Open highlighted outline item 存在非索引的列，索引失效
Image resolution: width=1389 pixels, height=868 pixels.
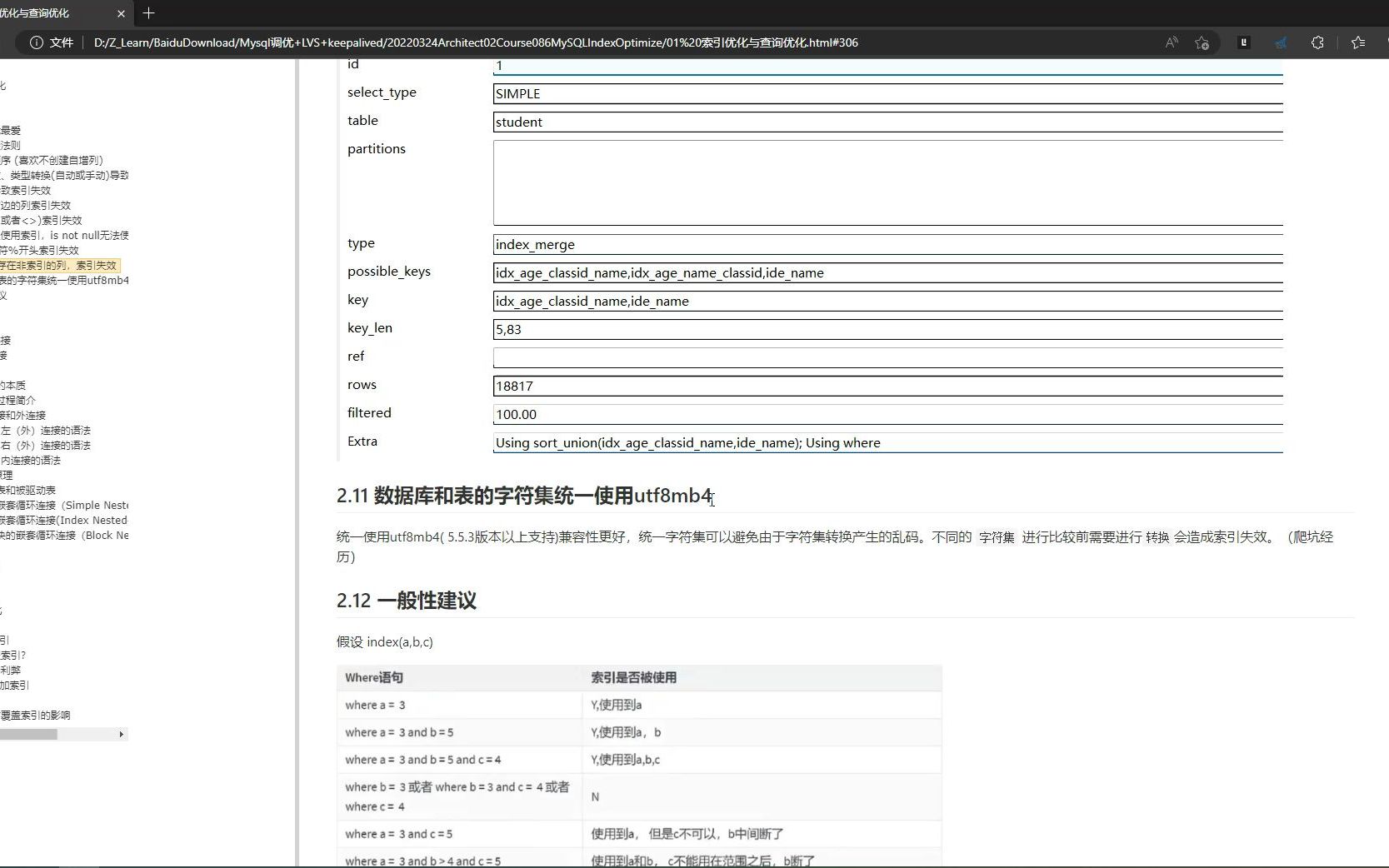[x=59, y=266]
